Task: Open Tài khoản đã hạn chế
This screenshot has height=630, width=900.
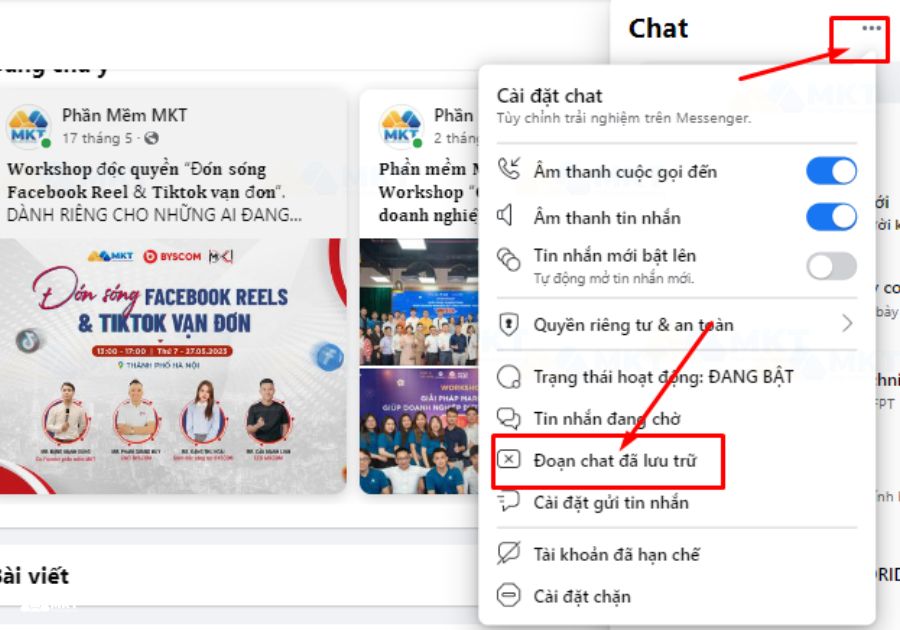Action: click(x=617, y=555)
